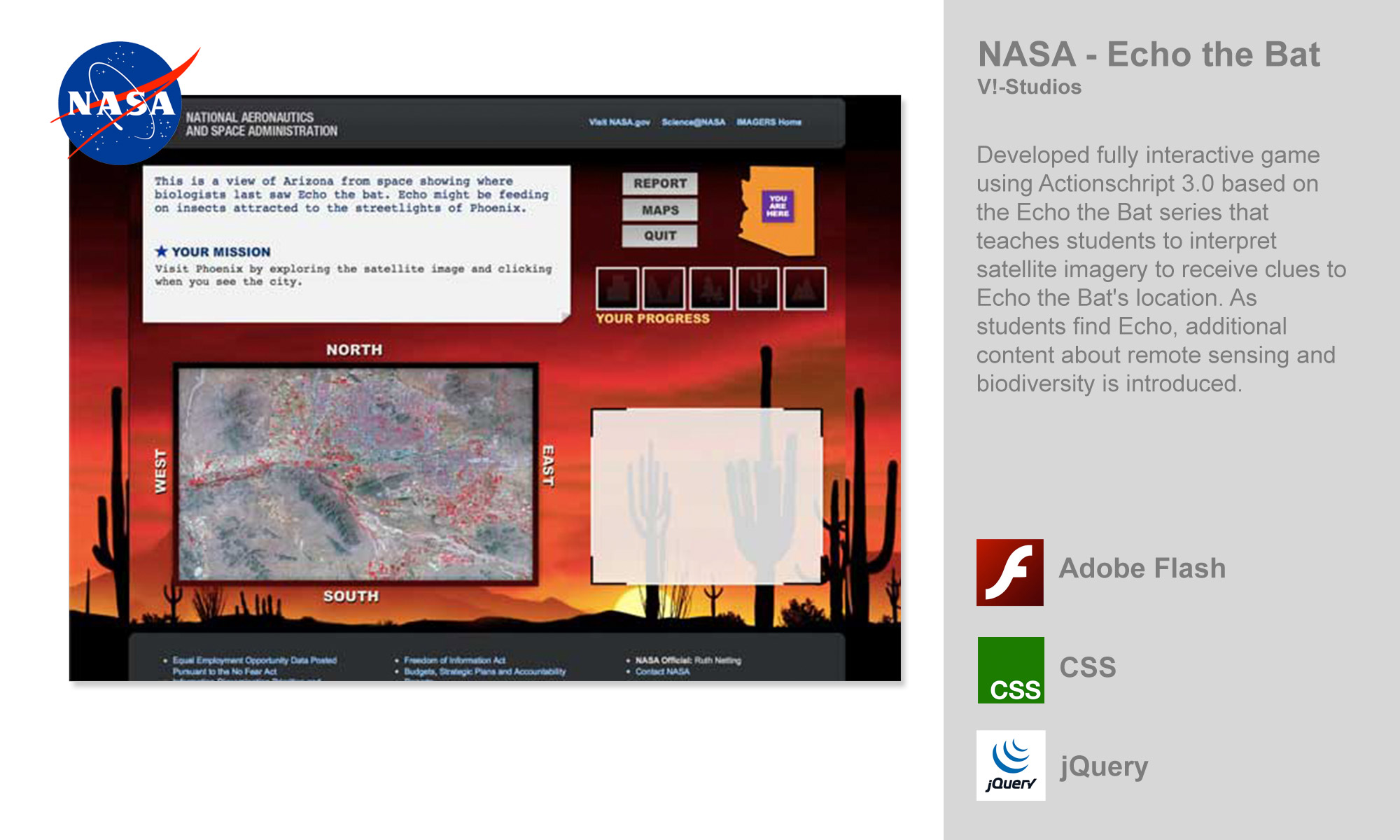
Task: Click the Adobe Flash label
Action: 1142,568
